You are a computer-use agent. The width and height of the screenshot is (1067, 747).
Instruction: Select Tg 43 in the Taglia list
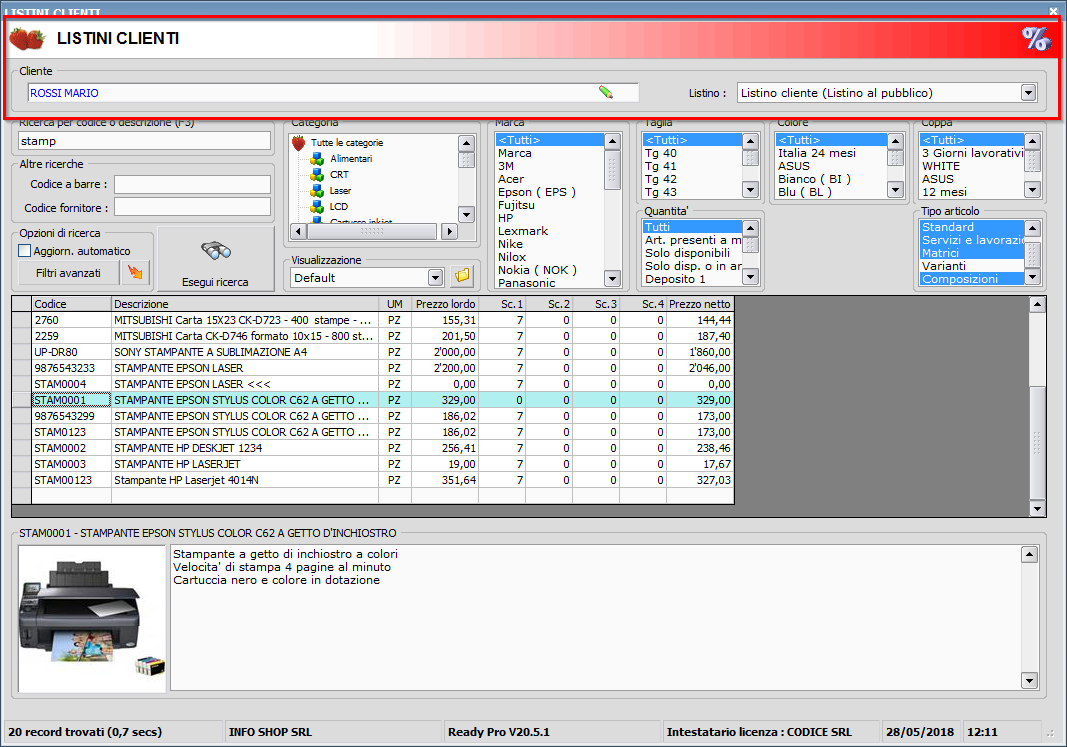pos(693,192)
